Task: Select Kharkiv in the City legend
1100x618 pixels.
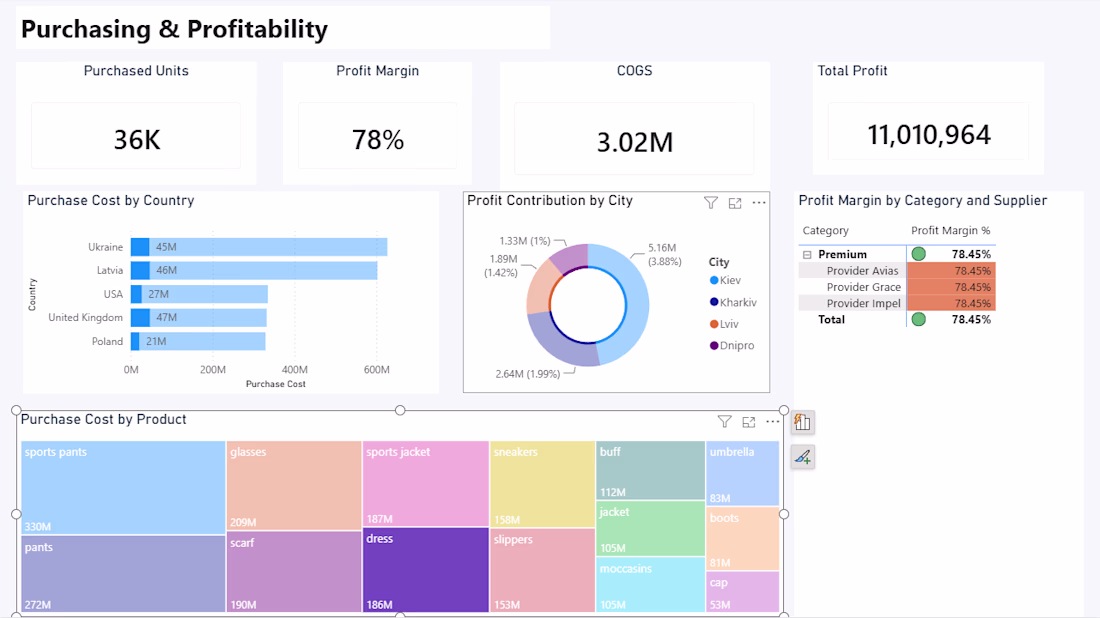Action: coord(733,302)
